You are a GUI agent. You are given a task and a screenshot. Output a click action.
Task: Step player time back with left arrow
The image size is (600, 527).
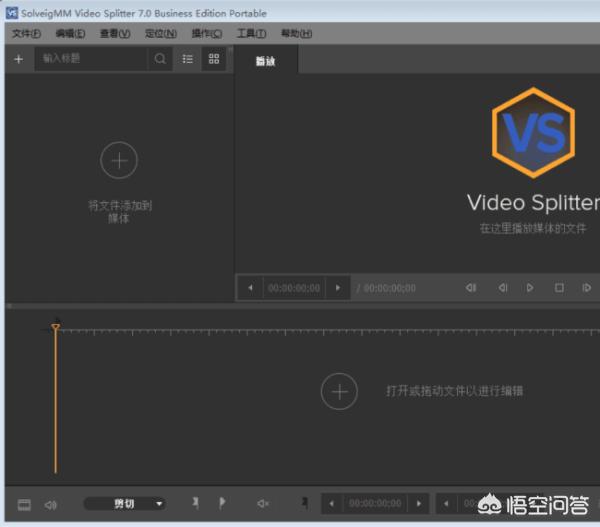pos(250,288)
